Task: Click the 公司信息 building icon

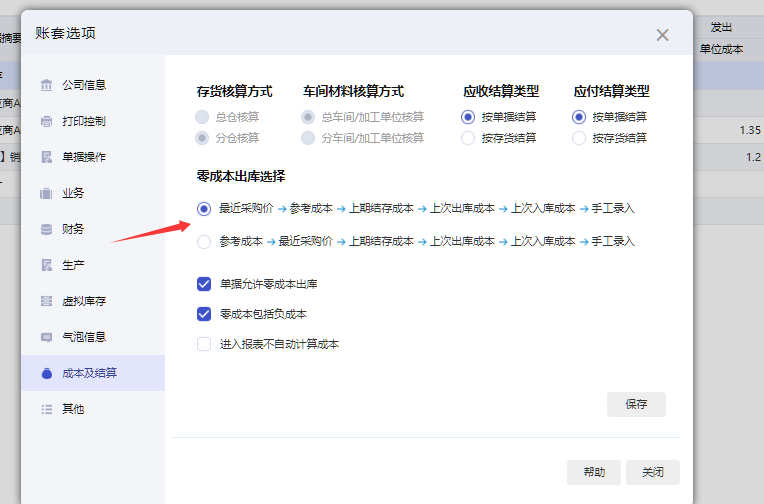Action: point(46,85)
